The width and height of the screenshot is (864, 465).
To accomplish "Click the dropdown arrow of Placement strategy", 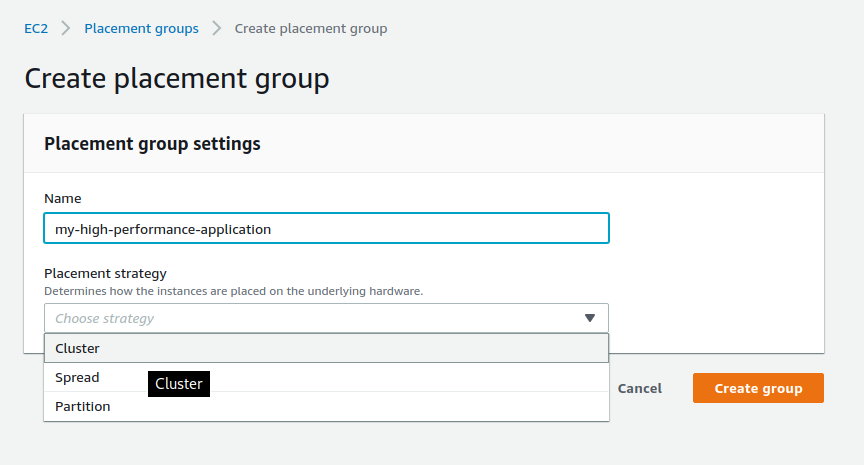I will coord(590,318).
